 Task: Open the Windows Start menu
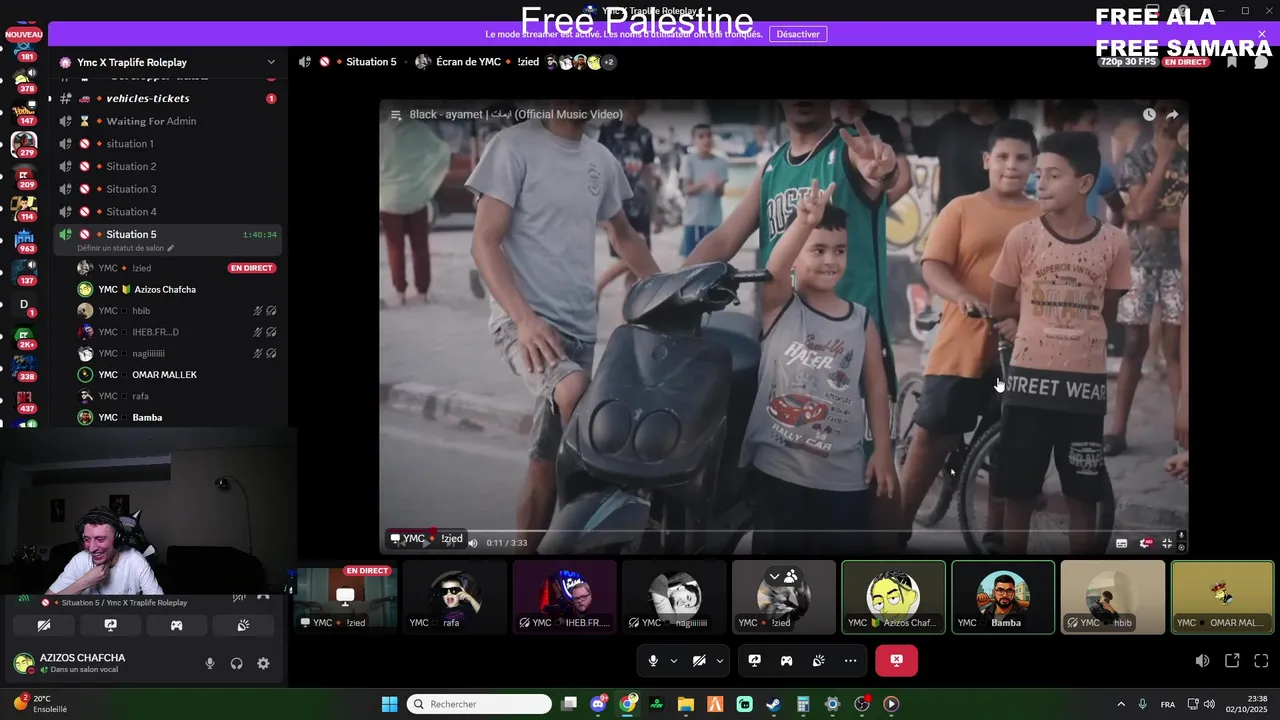[389, 704]
